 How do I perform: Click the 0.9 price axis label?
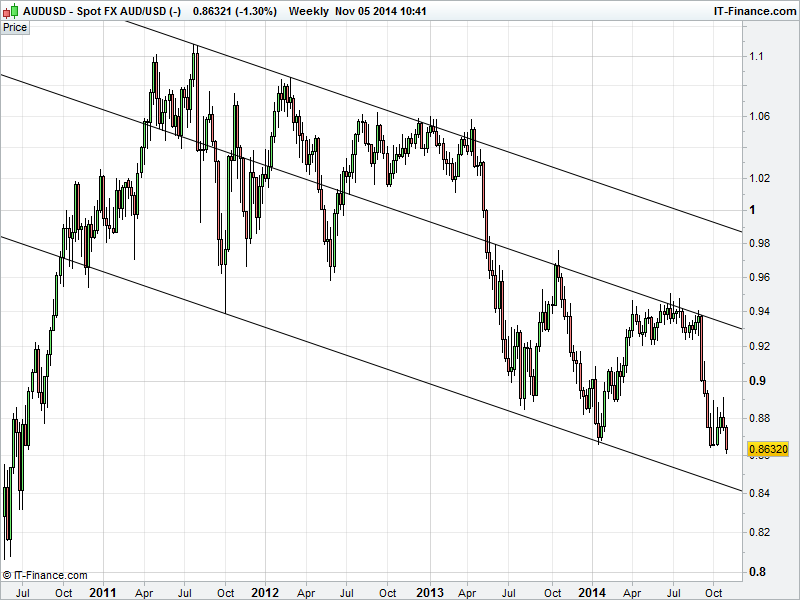[757, 381]
